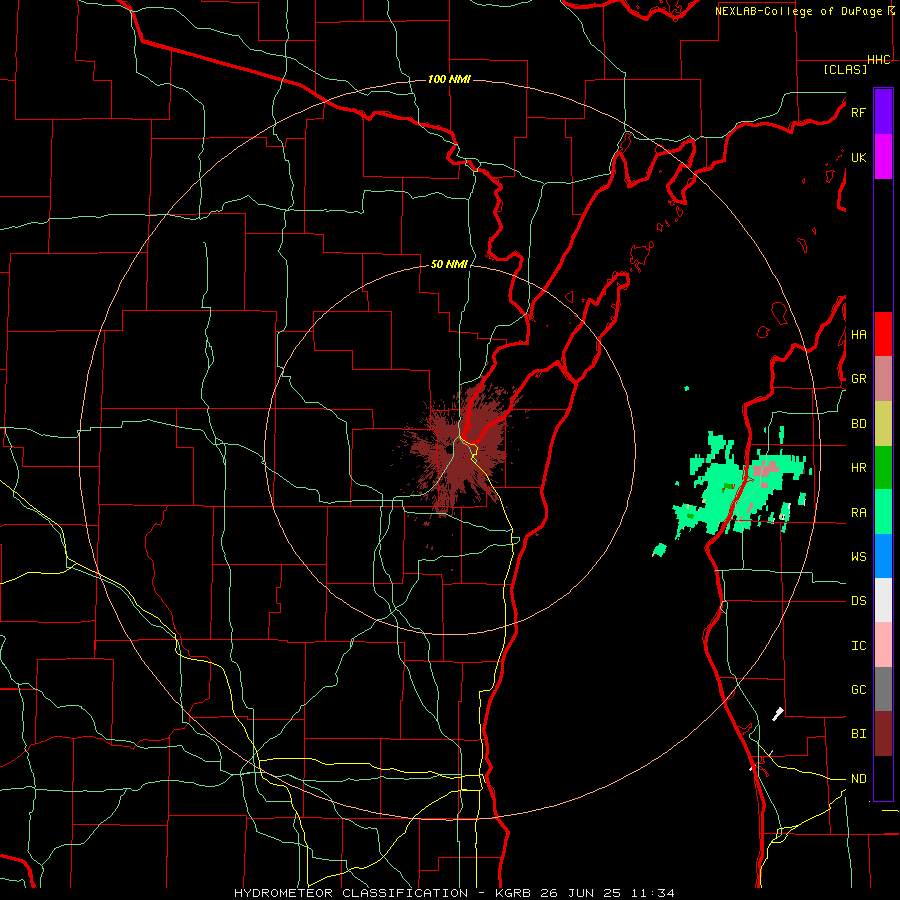Click the IC legend label
900x900 pixels.
tap(858, 645)
